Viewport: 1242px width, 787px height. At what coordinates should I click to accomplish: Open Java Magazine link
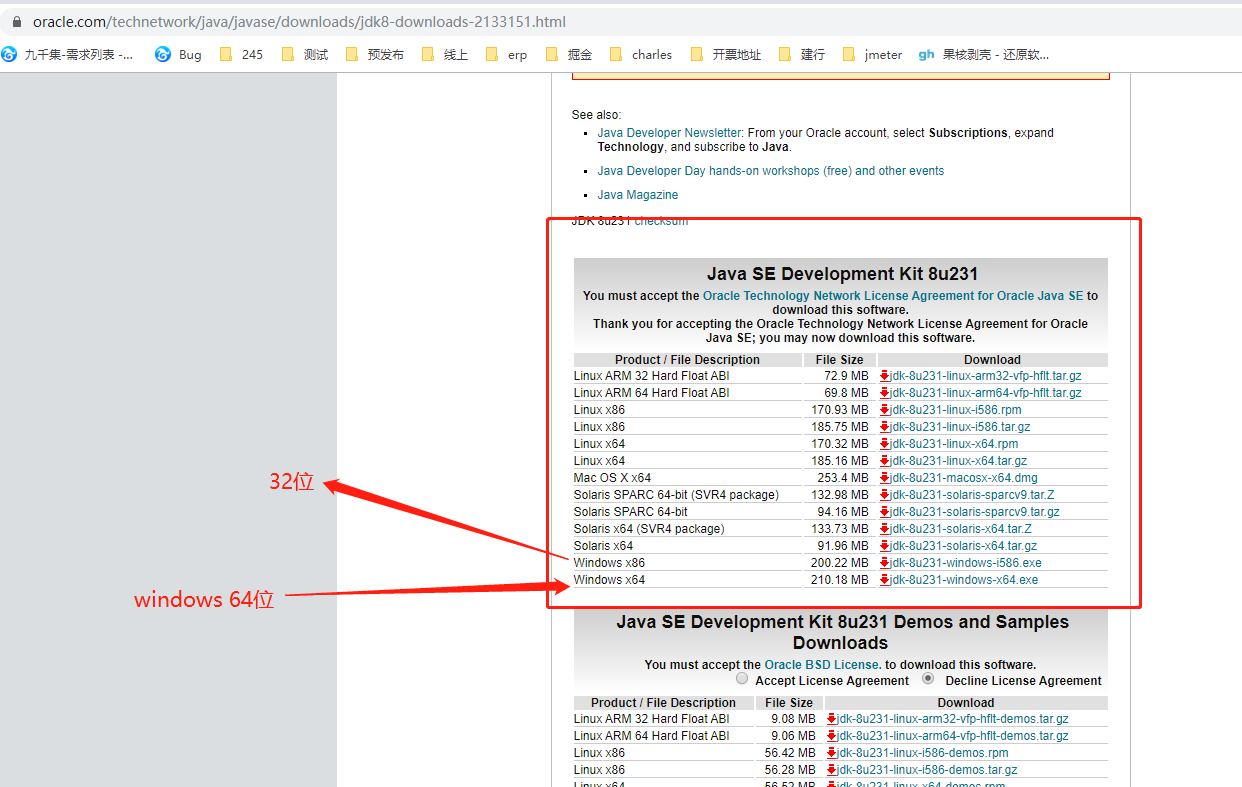tap(638, 195)
